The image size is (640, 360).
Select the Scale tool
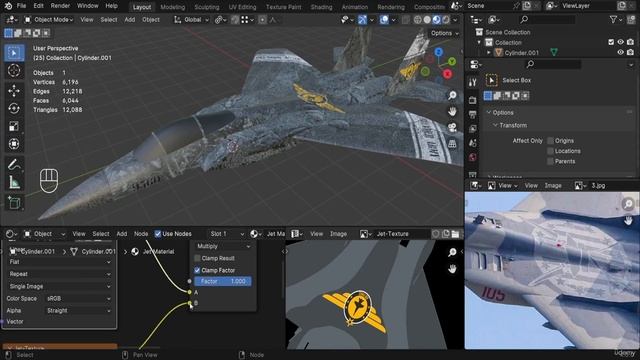tap(14, 127)
